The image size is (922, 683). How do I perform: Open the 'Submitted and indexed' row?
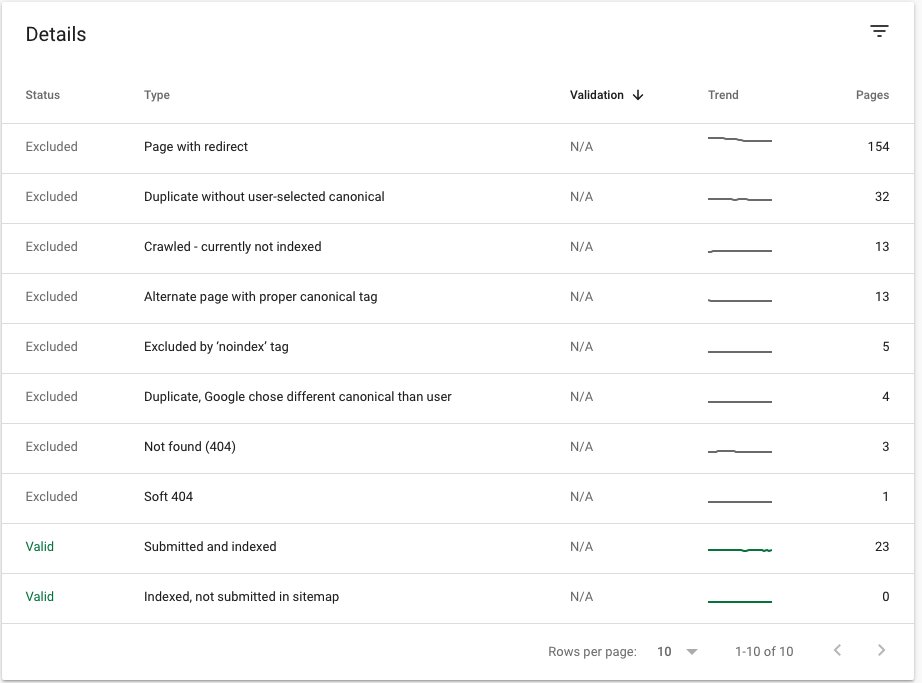tap(457, 548)
